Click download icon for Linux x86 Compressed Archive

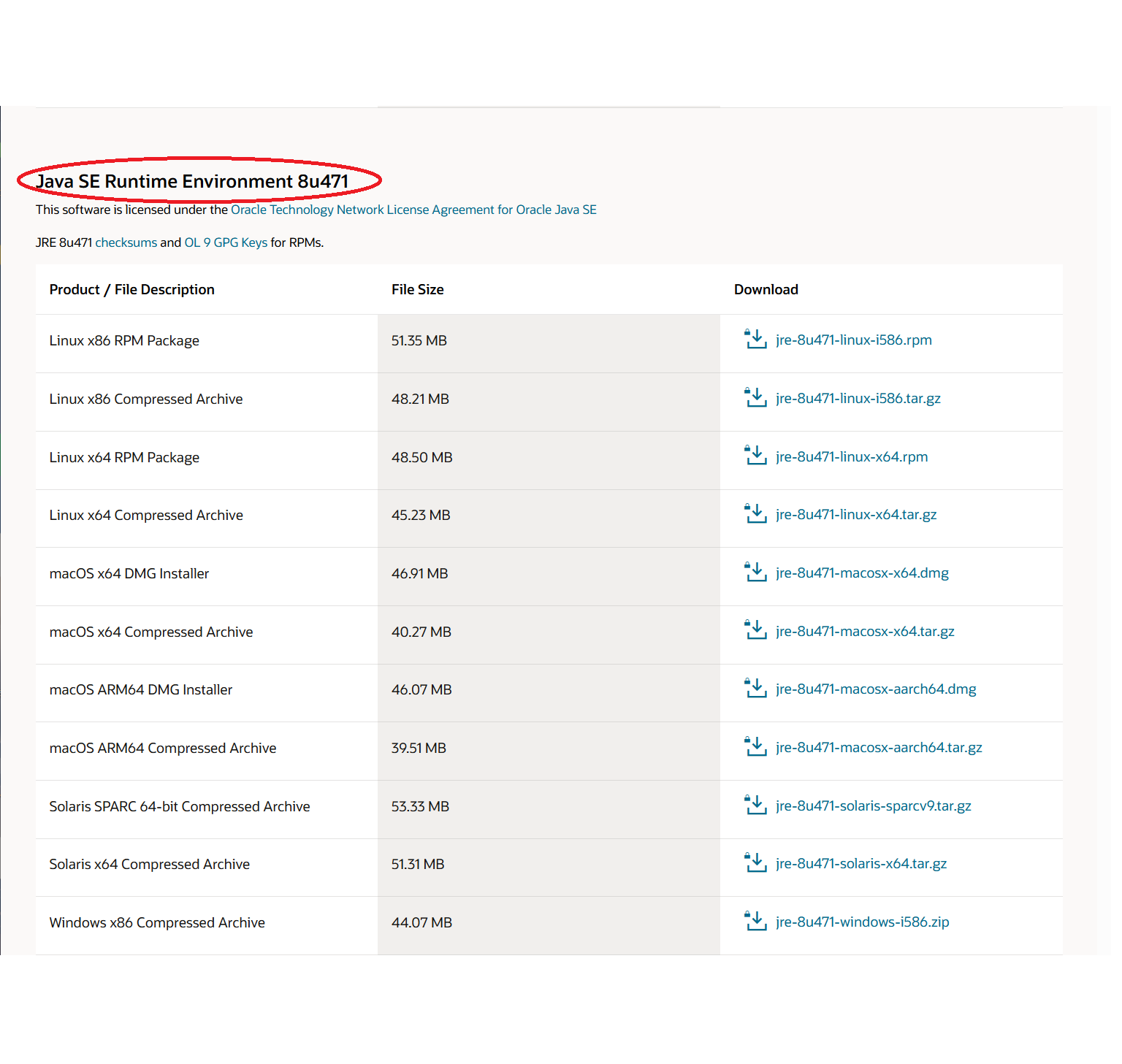pos(755,398)
